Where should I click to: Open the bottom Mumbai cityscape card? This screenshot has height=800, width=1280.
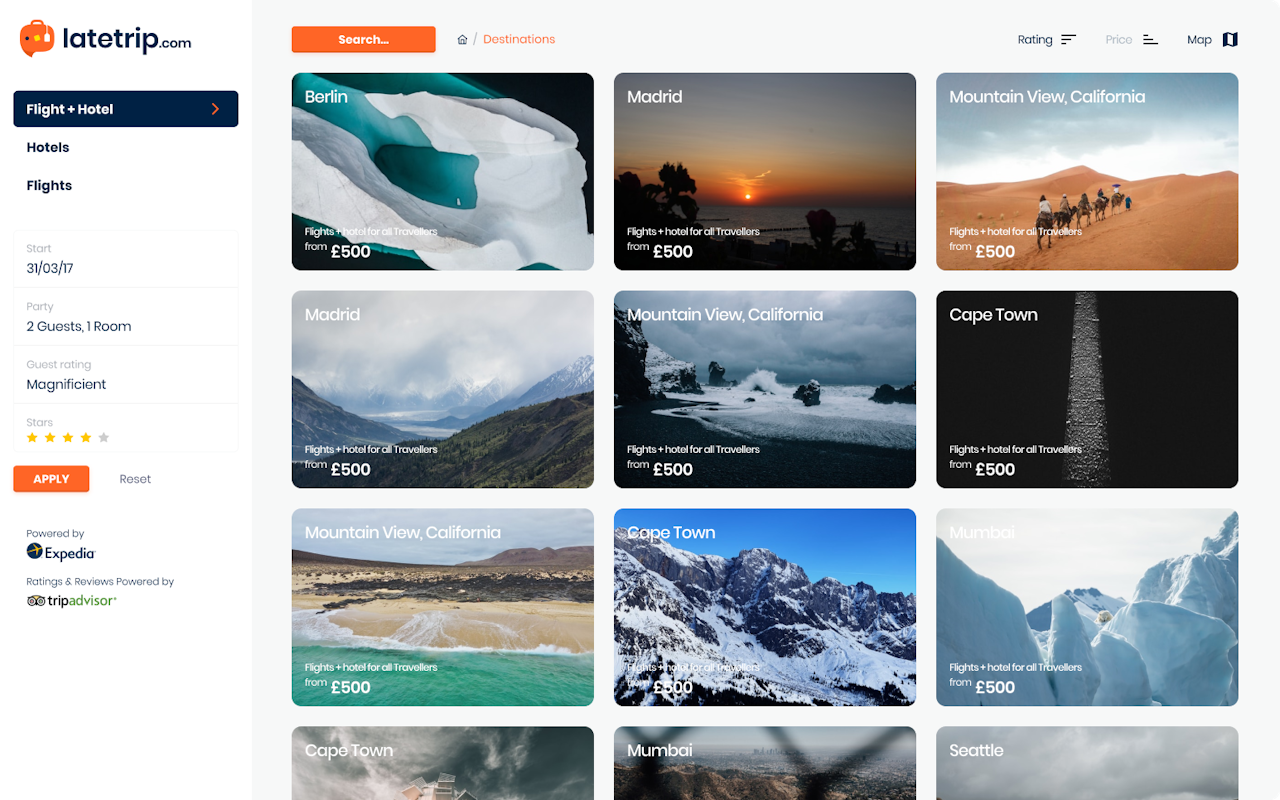[765, 763]
